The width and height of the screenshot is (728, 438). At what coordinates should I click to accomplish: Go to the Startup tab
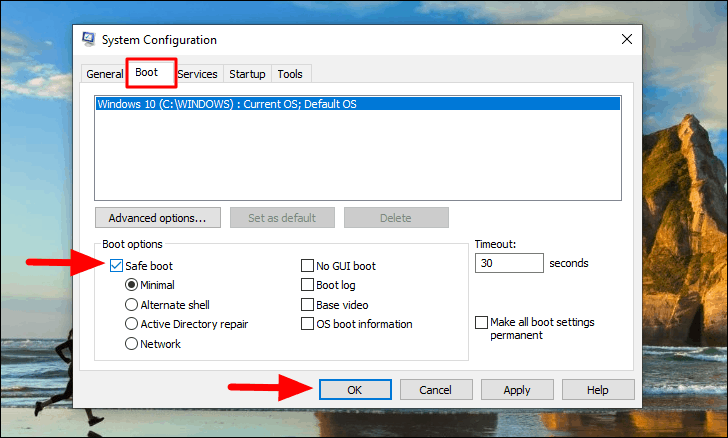[x=247, y=74]
